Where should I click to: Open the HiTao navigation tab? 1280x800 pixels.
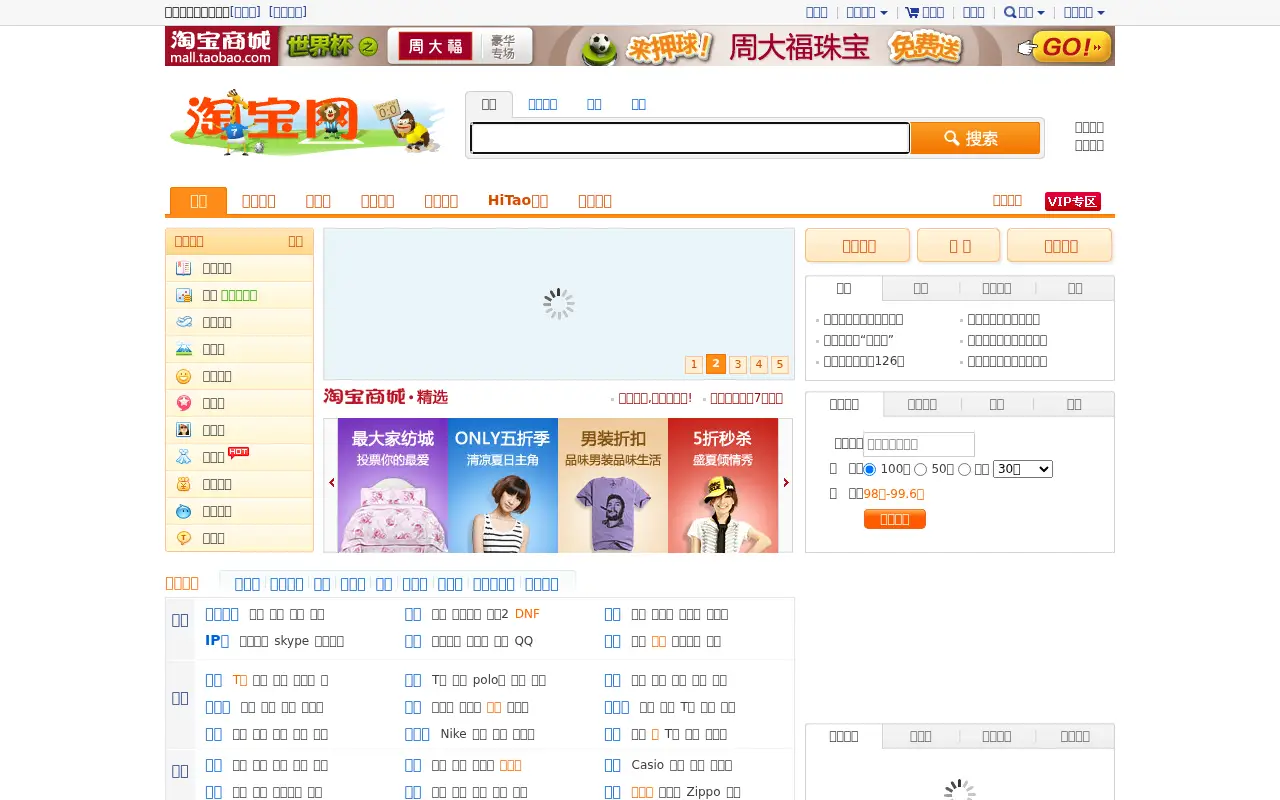518,200
